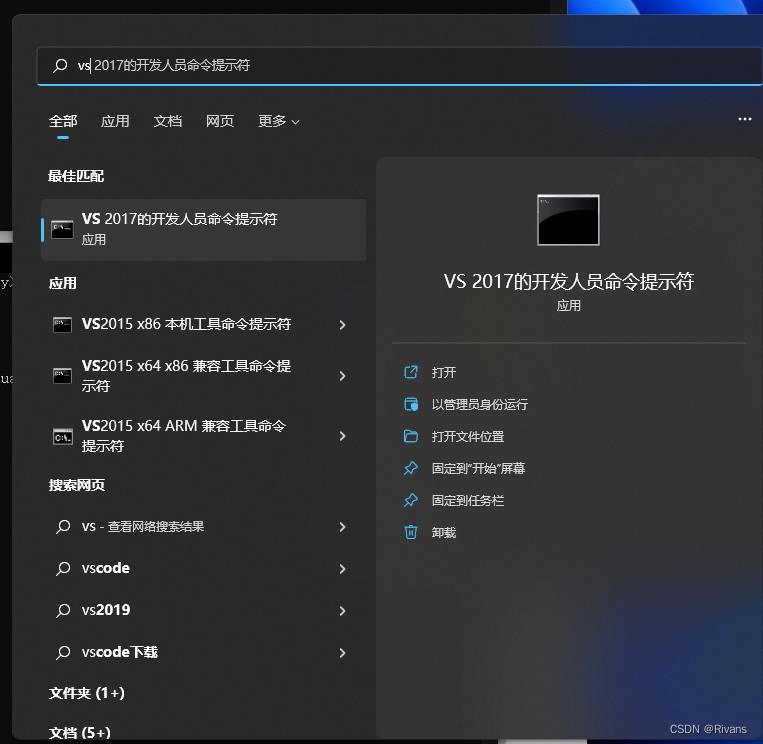Choose 固定到"开始"屏幕
The image size is (763, 744).
pyautogui.click(x=478, y=469)
